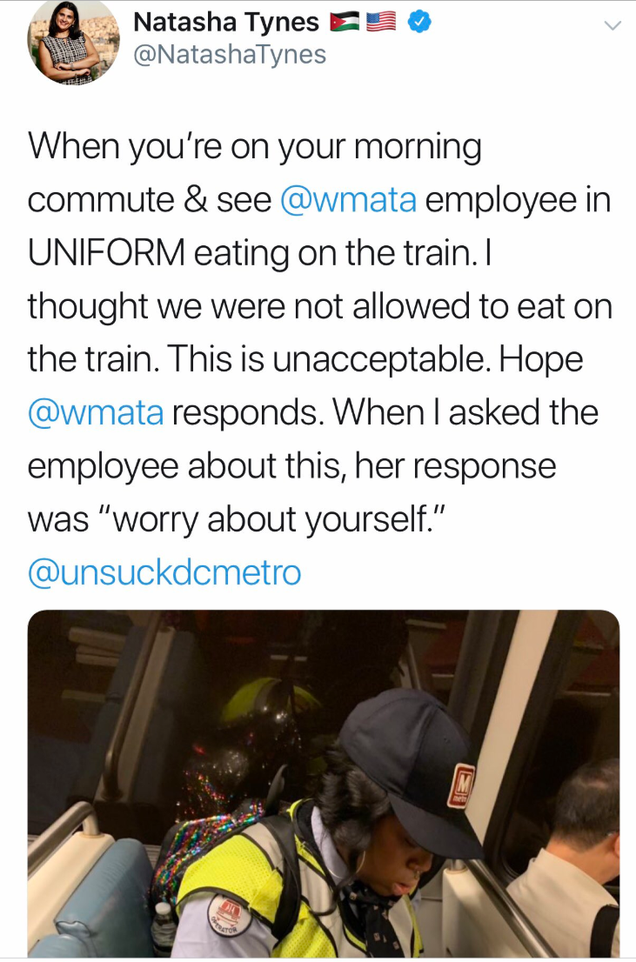Click the Natasha Tynes display name

(x=226, y=23)
